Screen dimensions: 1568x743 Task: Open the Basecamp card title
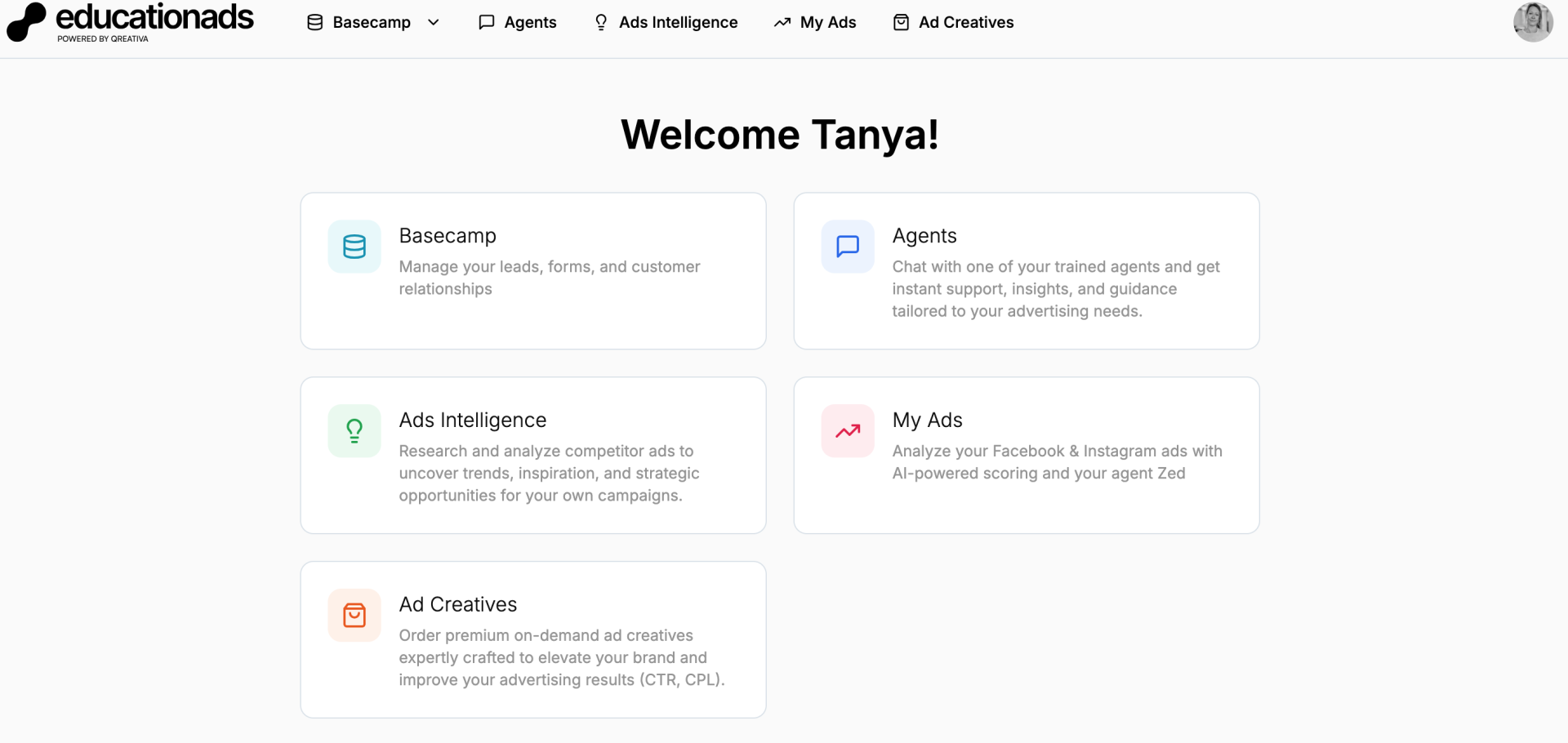click(448, 236)
